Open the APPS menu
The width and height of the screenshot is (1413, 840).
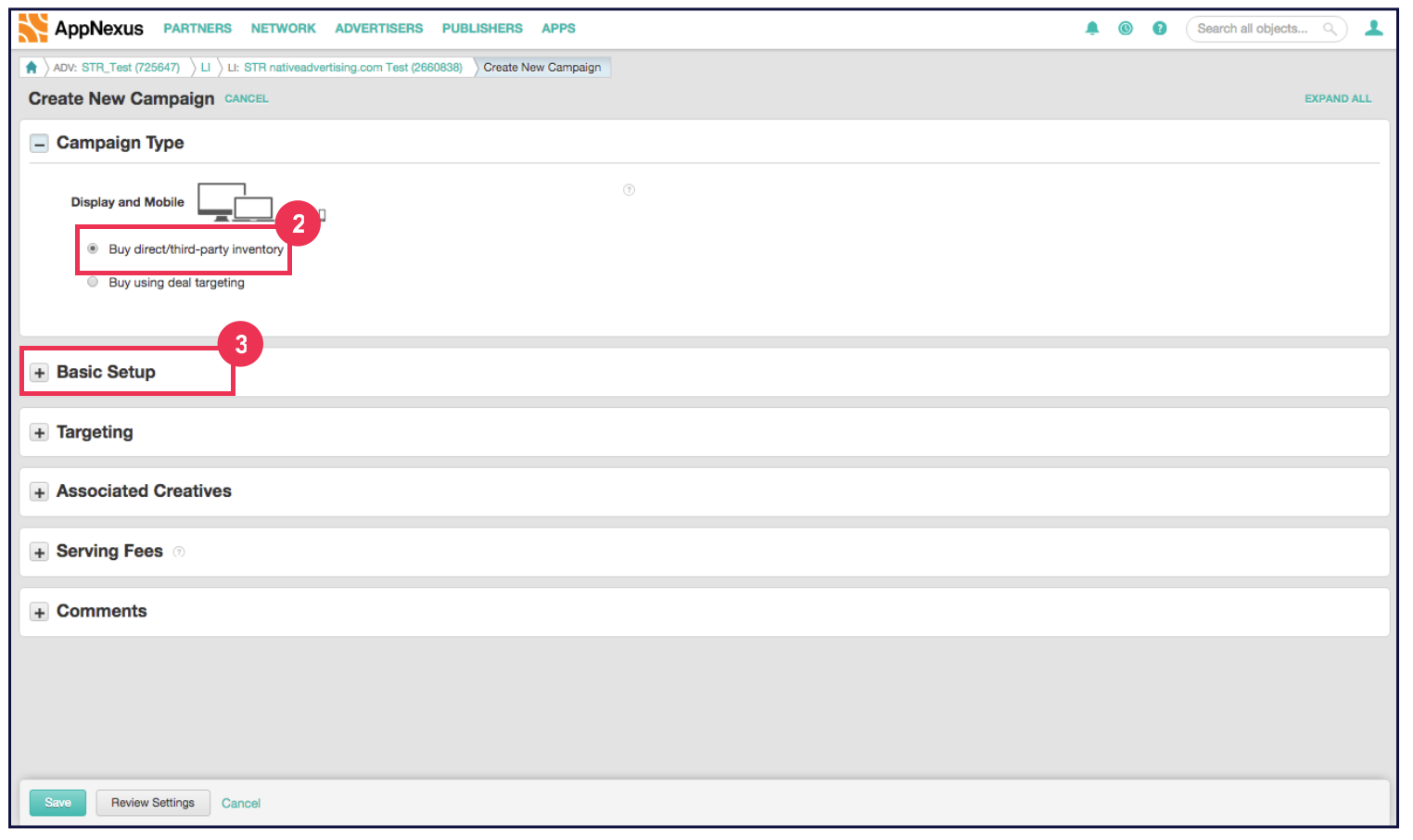(x=558, y=29)
